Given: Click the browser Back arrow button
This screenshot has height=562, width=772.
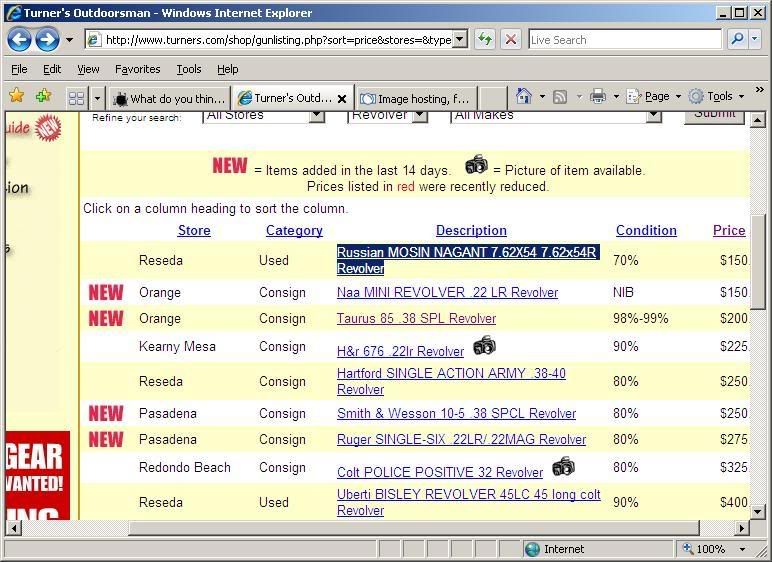Looking at the screenshot, I should pyautogui.click(x=20, y=40).
